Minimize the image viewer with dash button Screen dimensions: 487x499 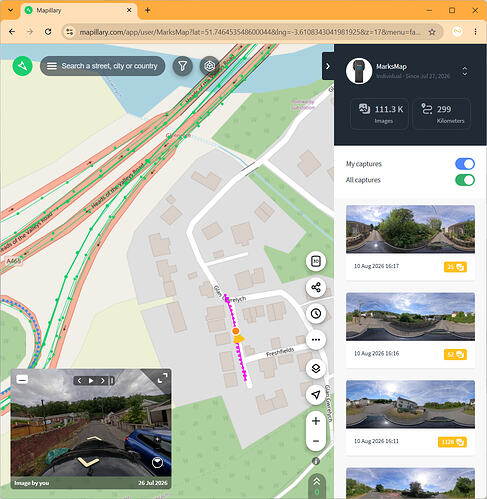(x=22, y=379)
